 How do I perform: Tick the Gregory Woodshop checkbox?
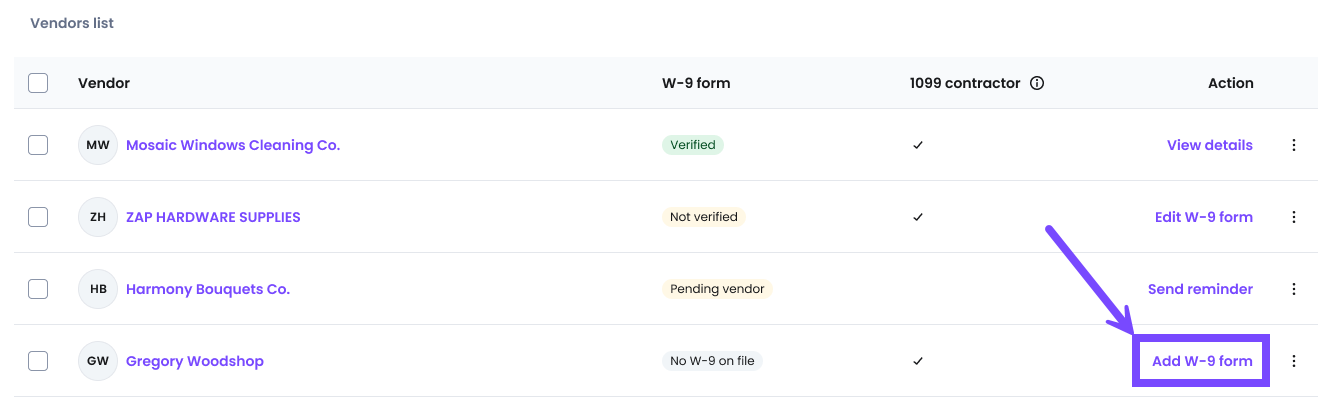pyautogui.click(x=38, y=361)
